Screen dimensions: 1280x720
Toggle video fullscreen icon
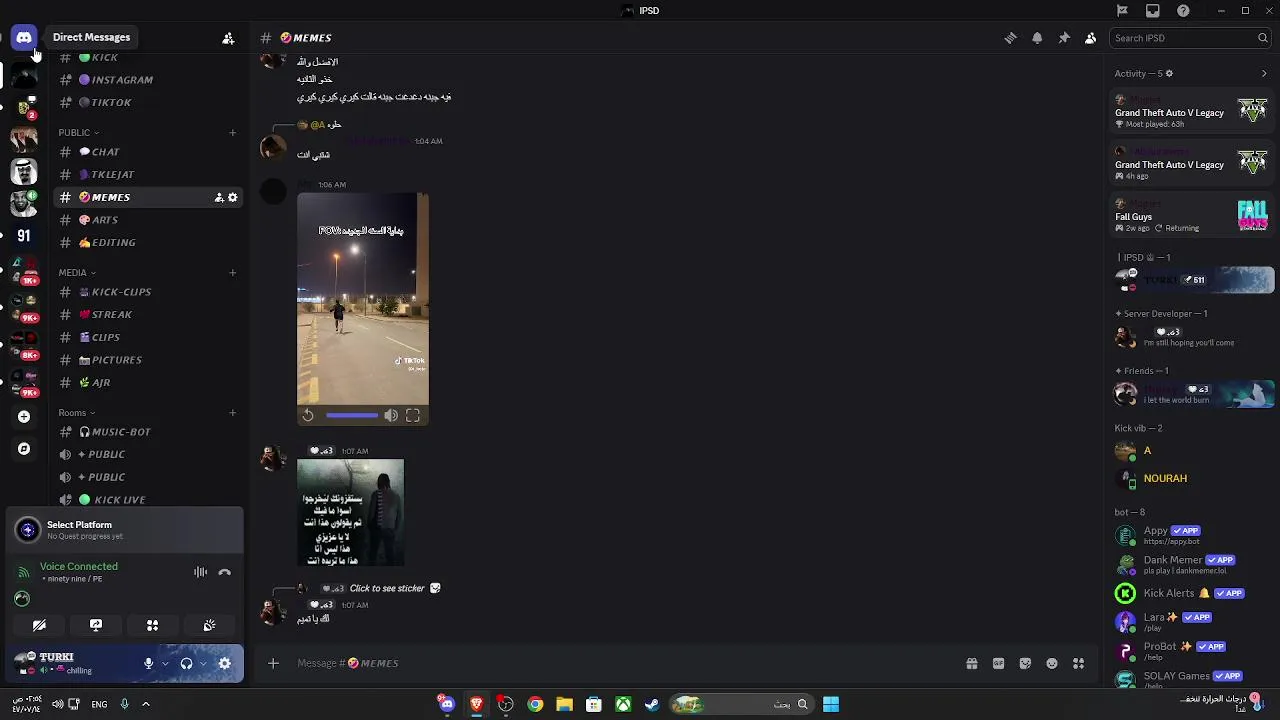[413, 415]
